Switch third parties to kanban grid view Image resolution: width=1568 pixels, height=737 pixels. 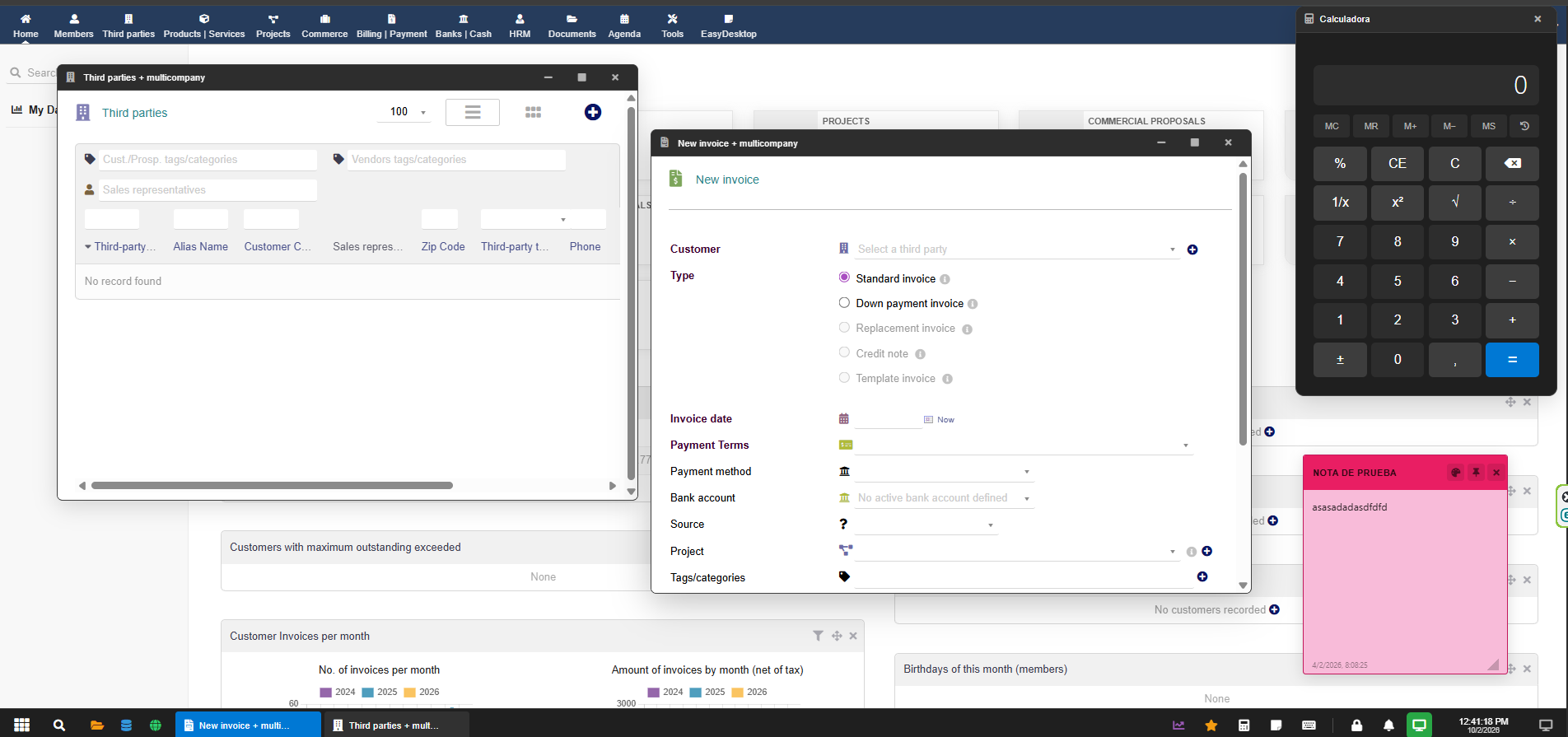[533, 112]
